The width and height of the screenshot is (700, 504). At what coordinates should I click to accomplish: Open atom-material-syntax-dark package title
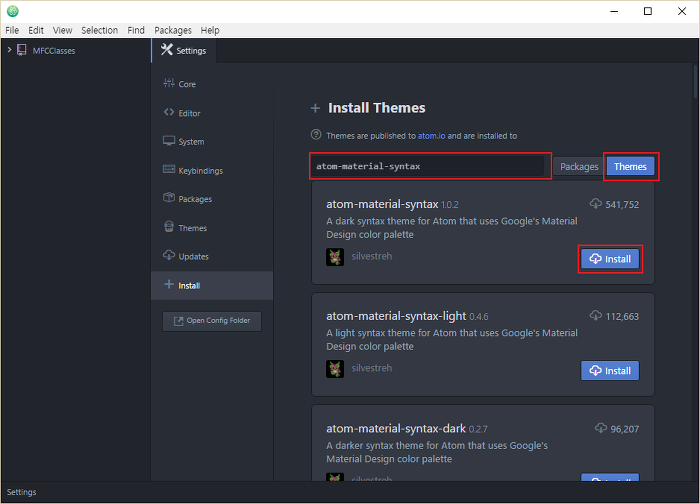click(396, 429)
